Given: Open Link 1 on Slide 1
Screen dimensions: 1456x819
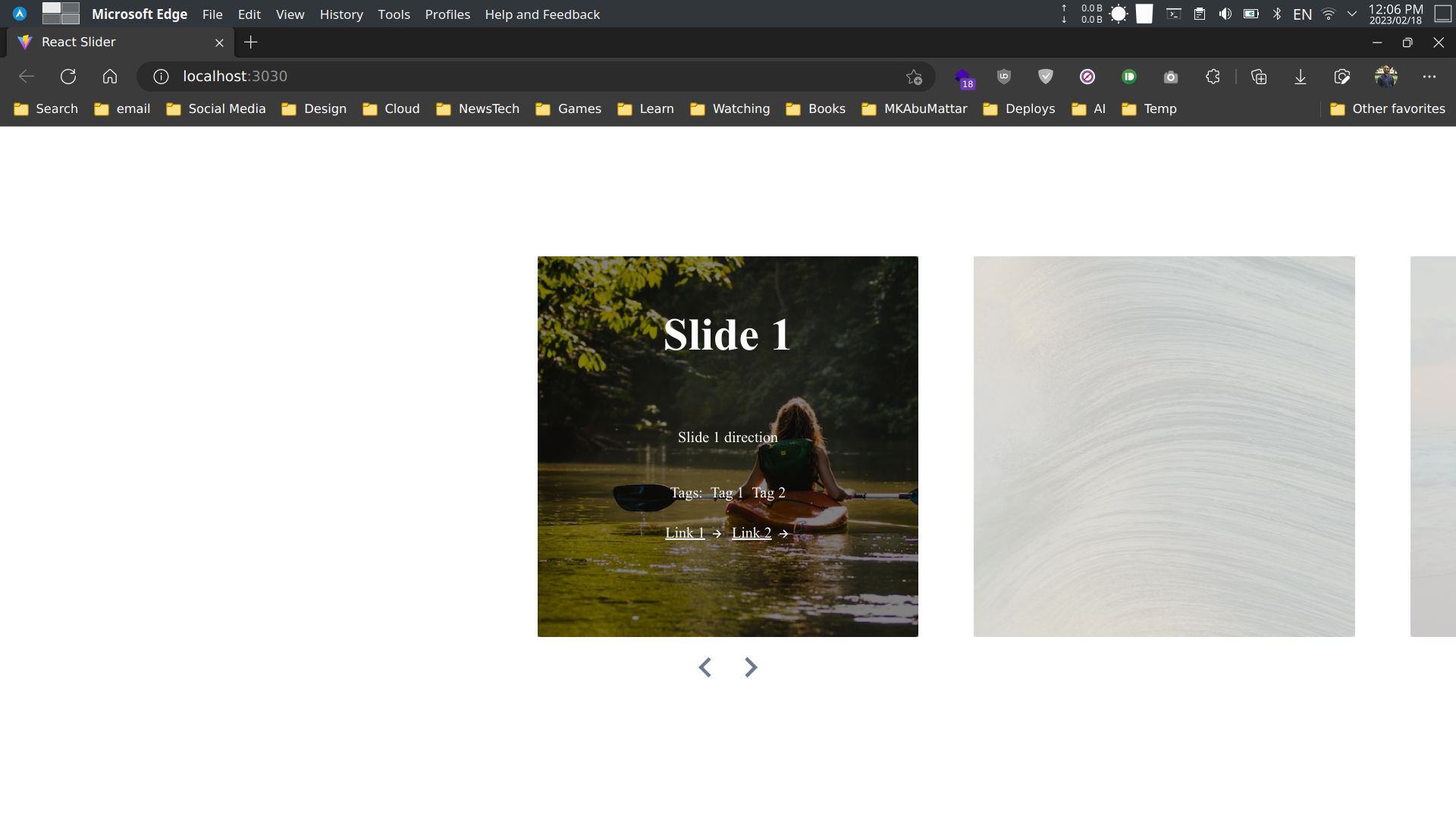Looking at the screenshot, I should (684, 532).
